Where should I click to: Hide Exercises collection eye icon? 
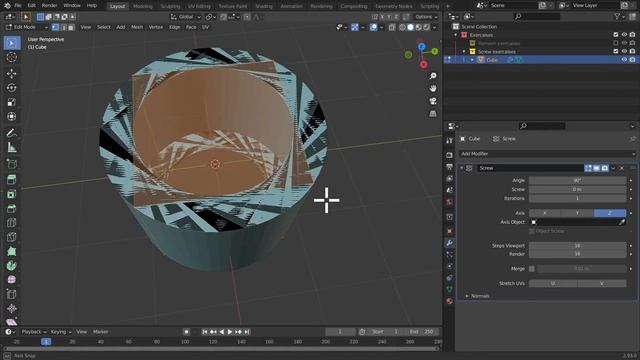tap(624, 35)
